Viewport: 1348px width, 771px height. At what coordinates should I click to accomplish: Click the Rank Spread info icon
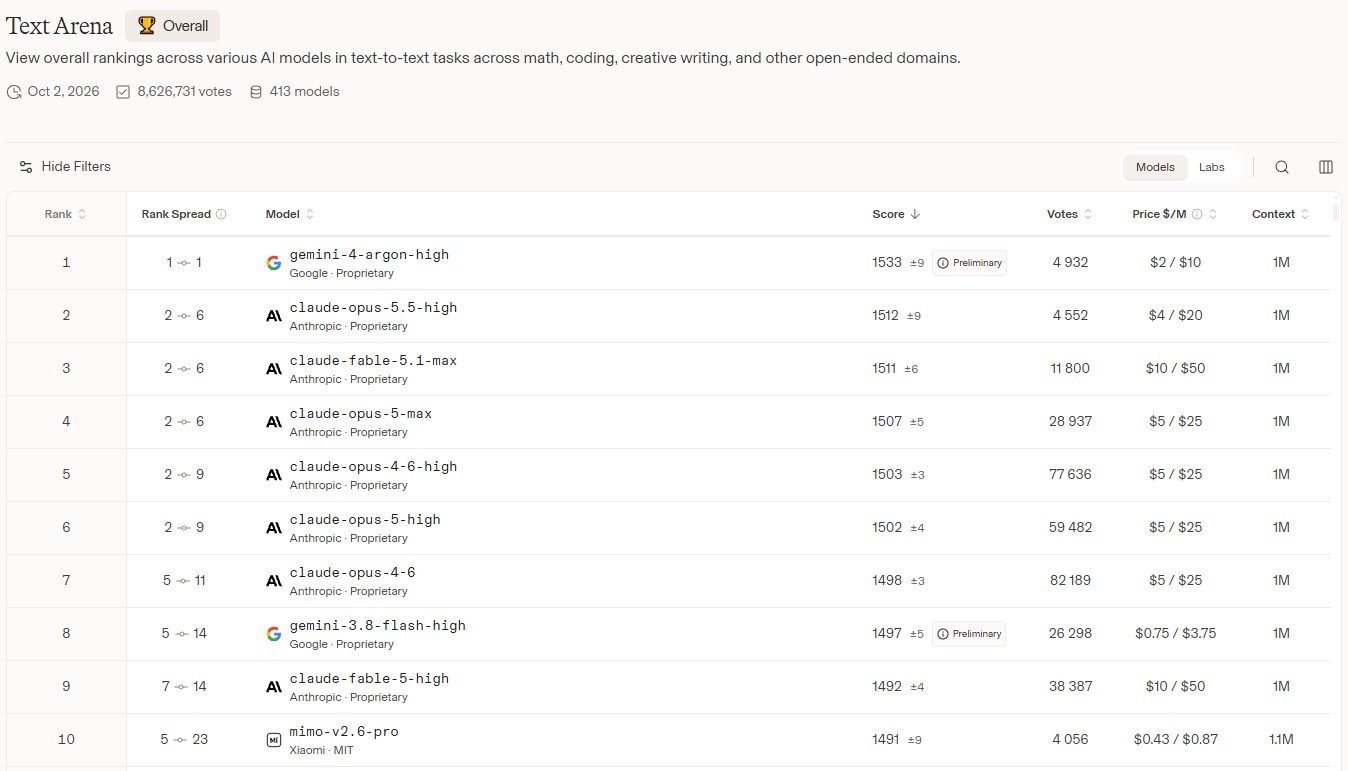tap(221, 214)
